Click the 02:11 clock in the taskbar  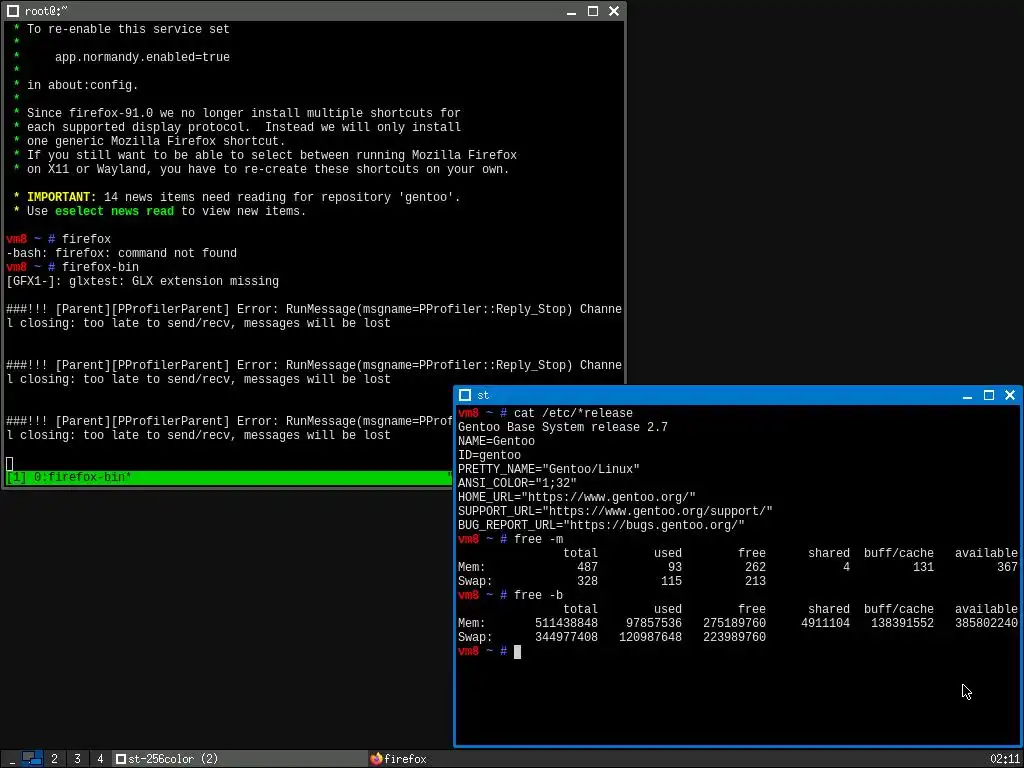pos(1004,759)
